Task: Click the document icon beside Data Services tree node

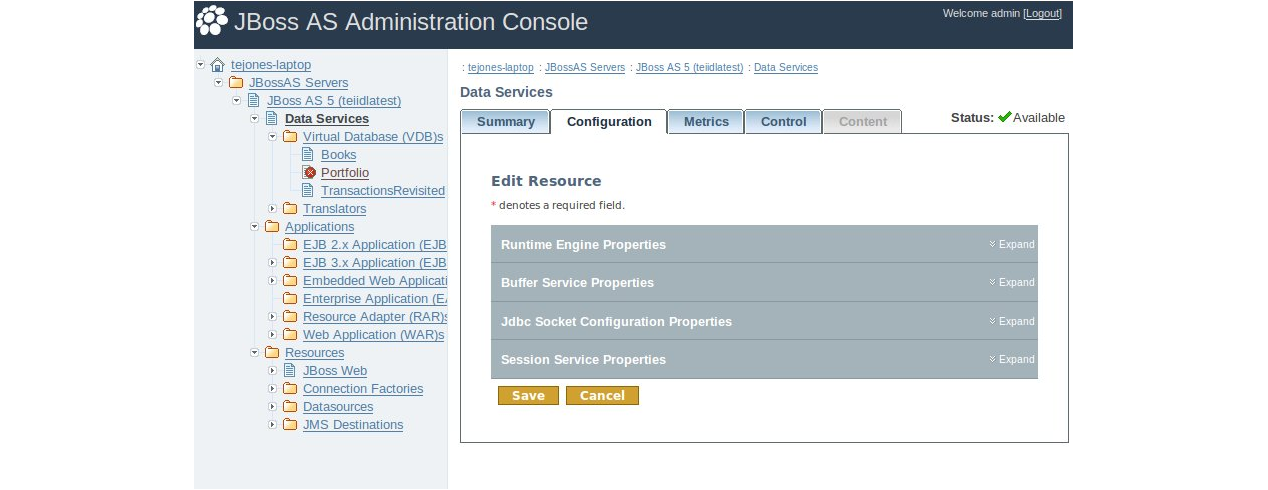Action: pyautogui.click(x=271, y=119)
